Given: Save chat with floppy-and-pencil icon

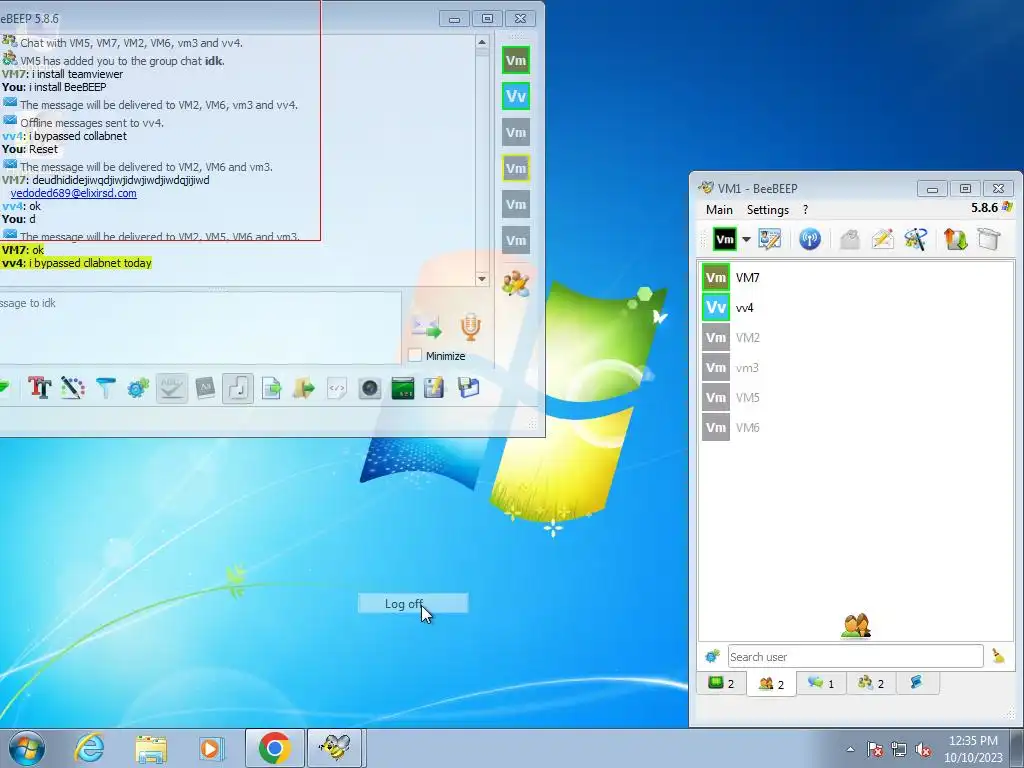Looking at the screenshot, I should (435, 388).
